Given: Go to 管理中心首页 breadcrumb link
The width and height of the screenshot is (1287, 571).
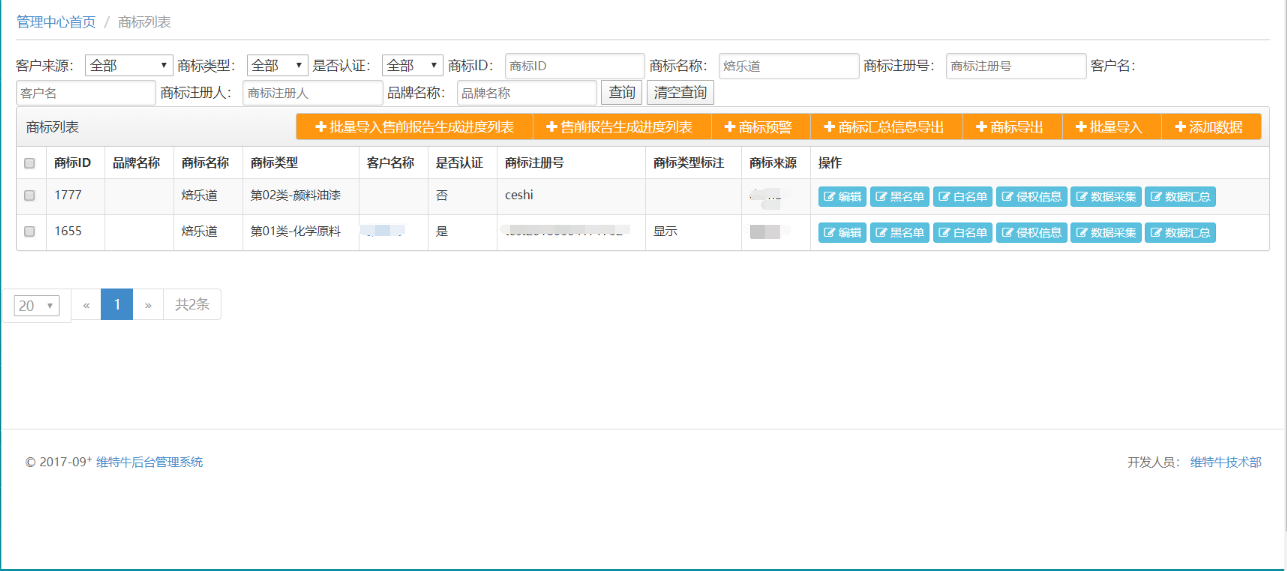Looking at the screenshot, I should 56,21.
